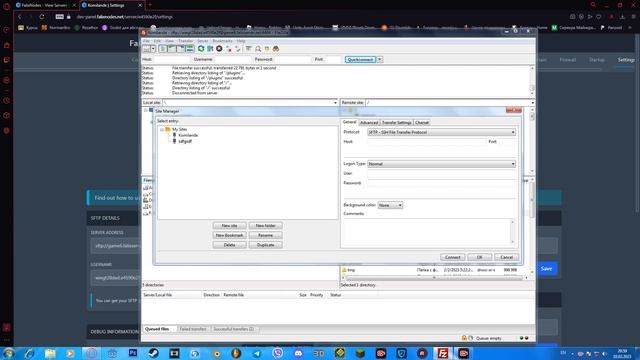Switch to the Successful transfers tab
640x360 pixels.
point(234,329)
